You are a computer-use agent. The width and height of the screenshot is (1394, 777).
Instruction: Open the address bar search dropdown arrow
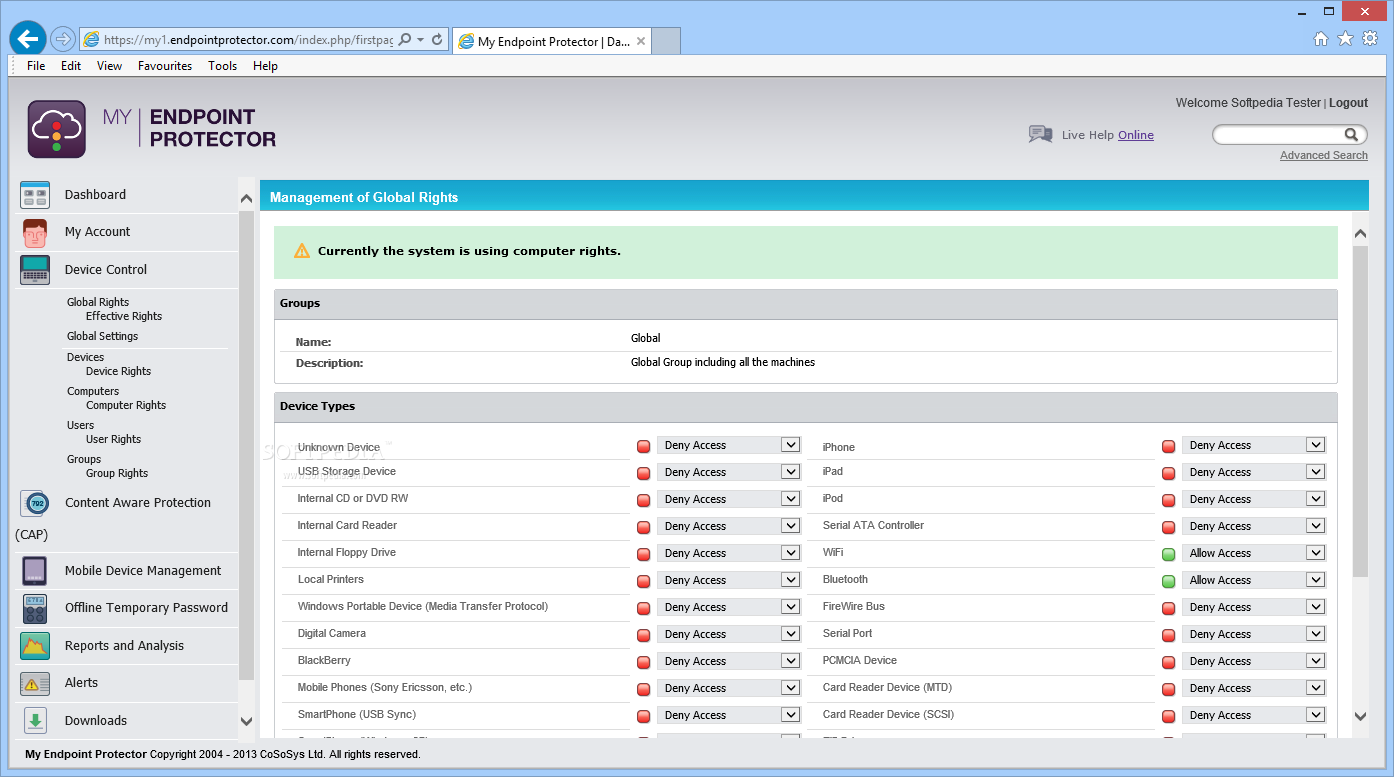(x=421, y=40)
